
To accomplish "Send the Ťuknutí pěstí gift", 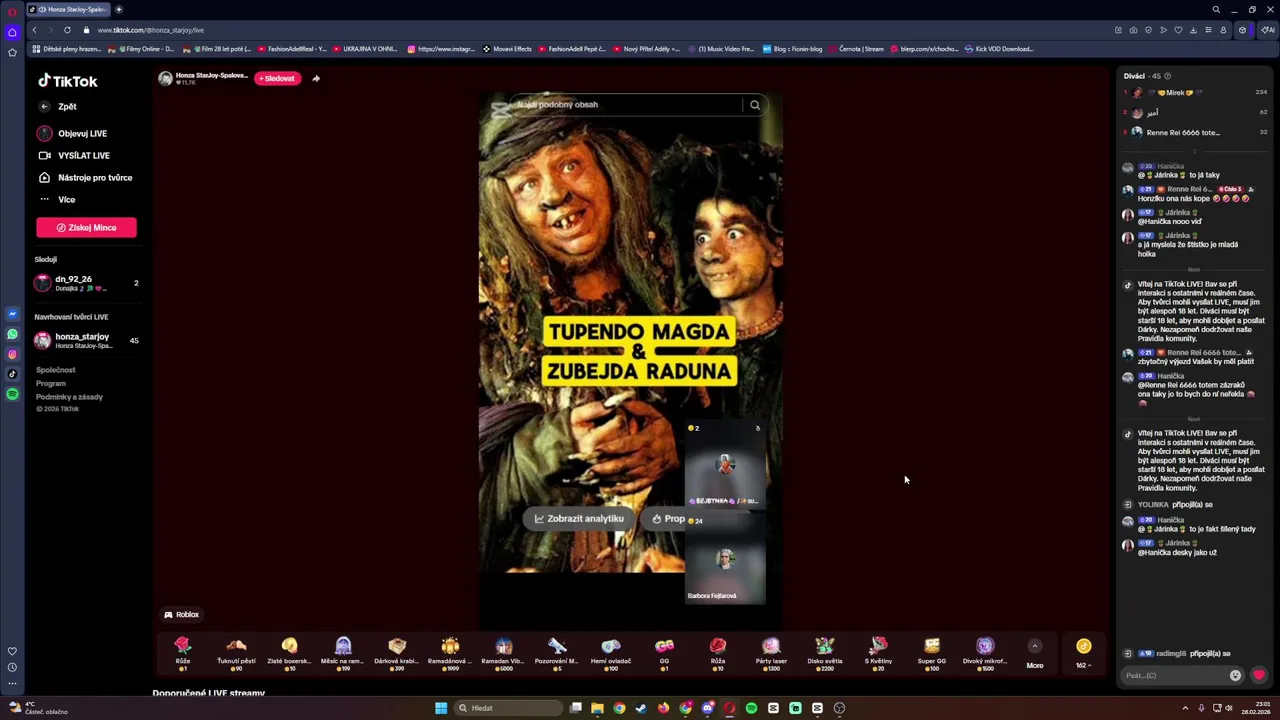I will tap(236, 652).
